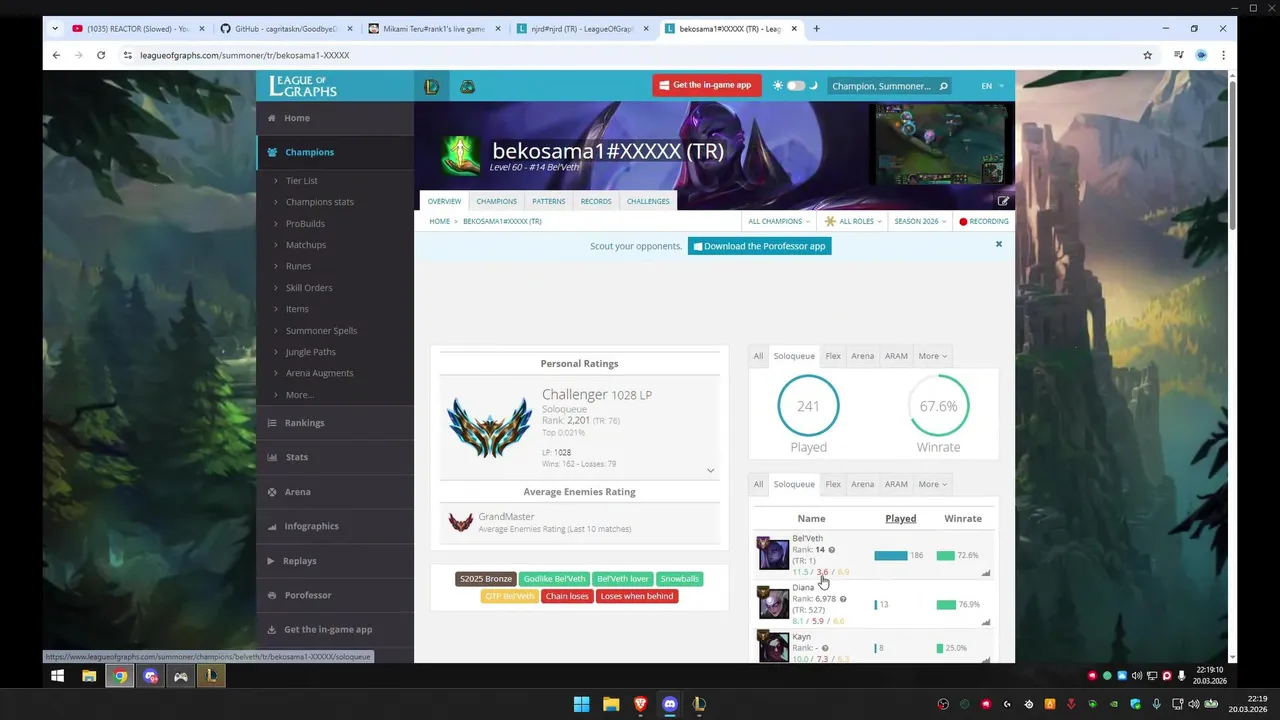Select the Flex tab above the Played circle

coord(833,356)
